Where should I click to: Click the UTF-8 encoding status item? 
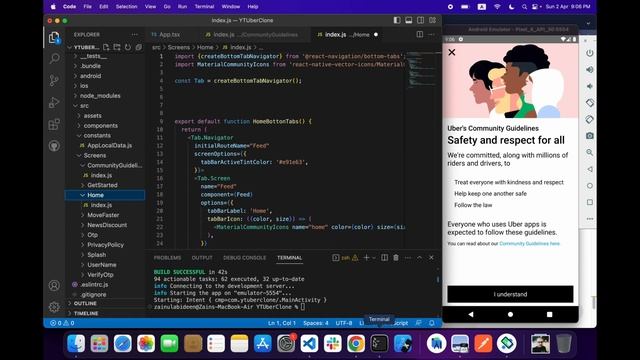[x=344, y=323]
